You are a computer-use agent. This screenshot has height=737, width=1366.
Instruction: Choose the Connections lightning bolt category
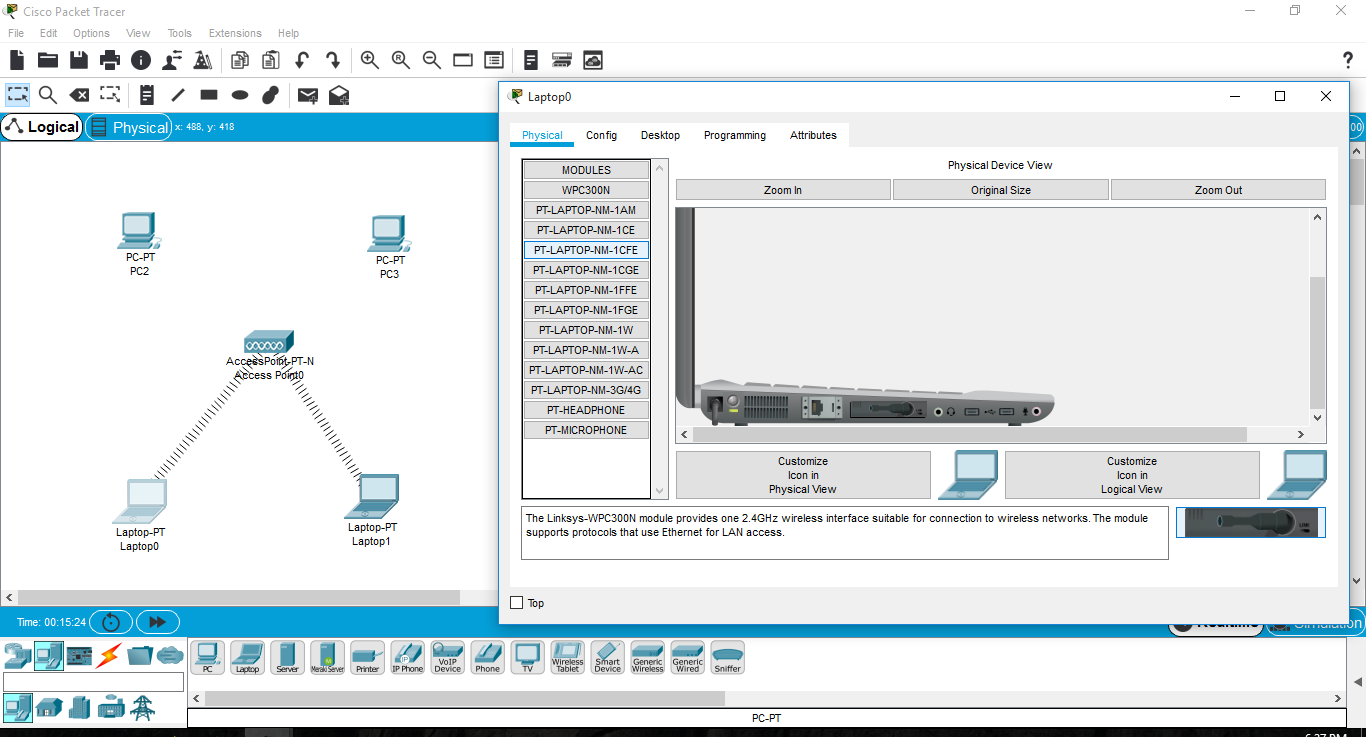point(109,656)
